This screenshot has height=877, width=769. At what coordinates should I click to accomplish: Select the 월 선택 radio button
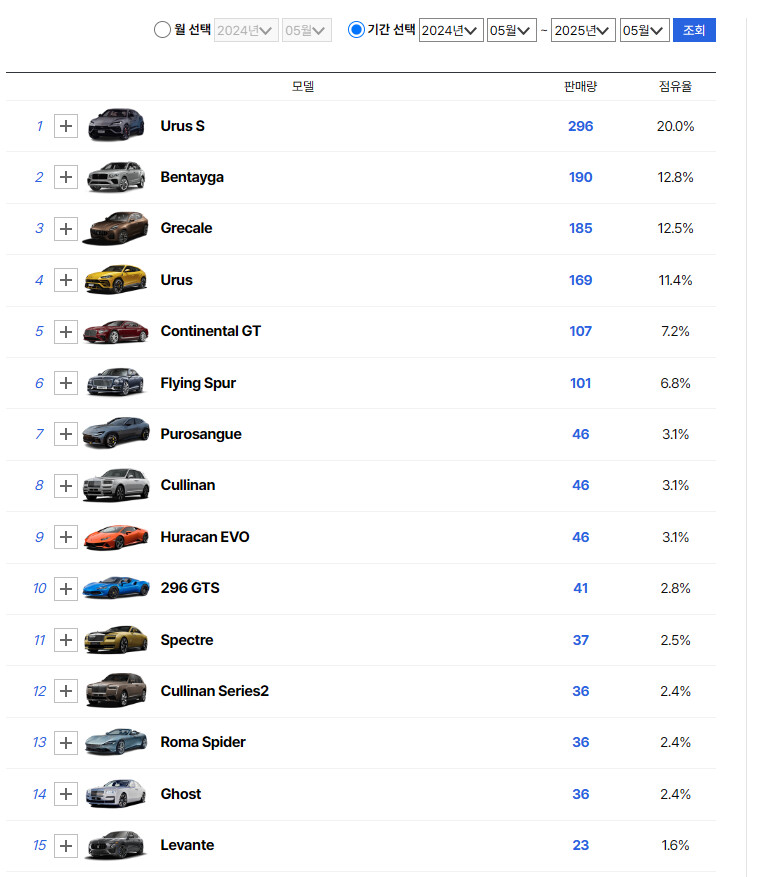(162, 30)
